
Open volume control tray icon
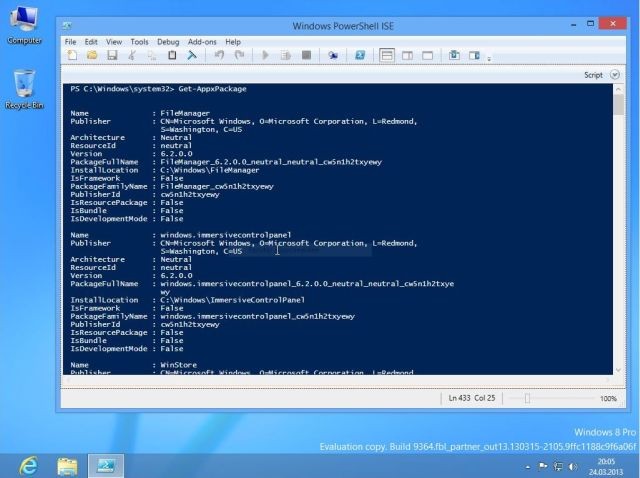(573, 466)
